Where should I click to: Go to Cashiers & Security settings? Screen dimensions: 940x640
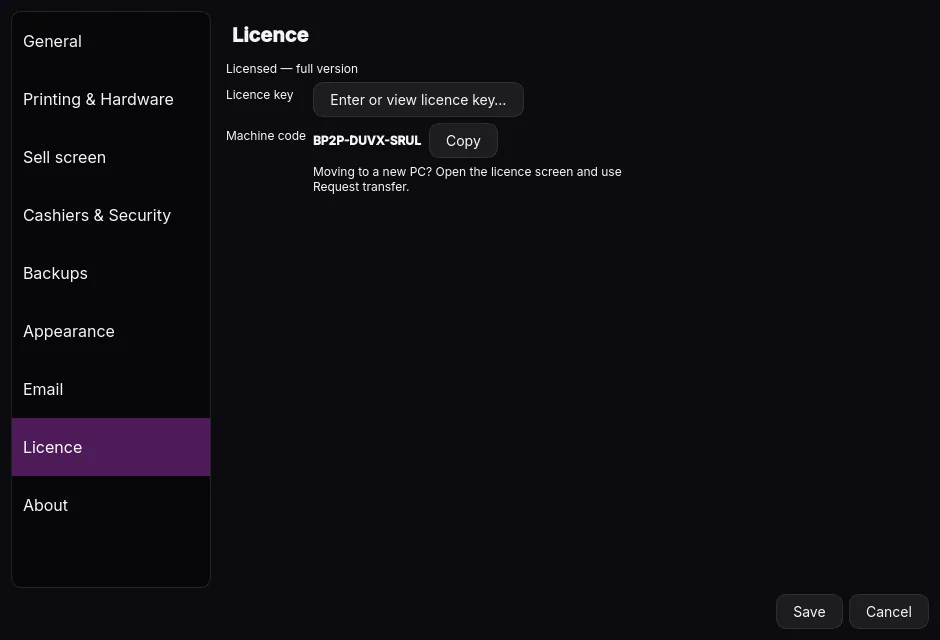(x=111, y=215)
